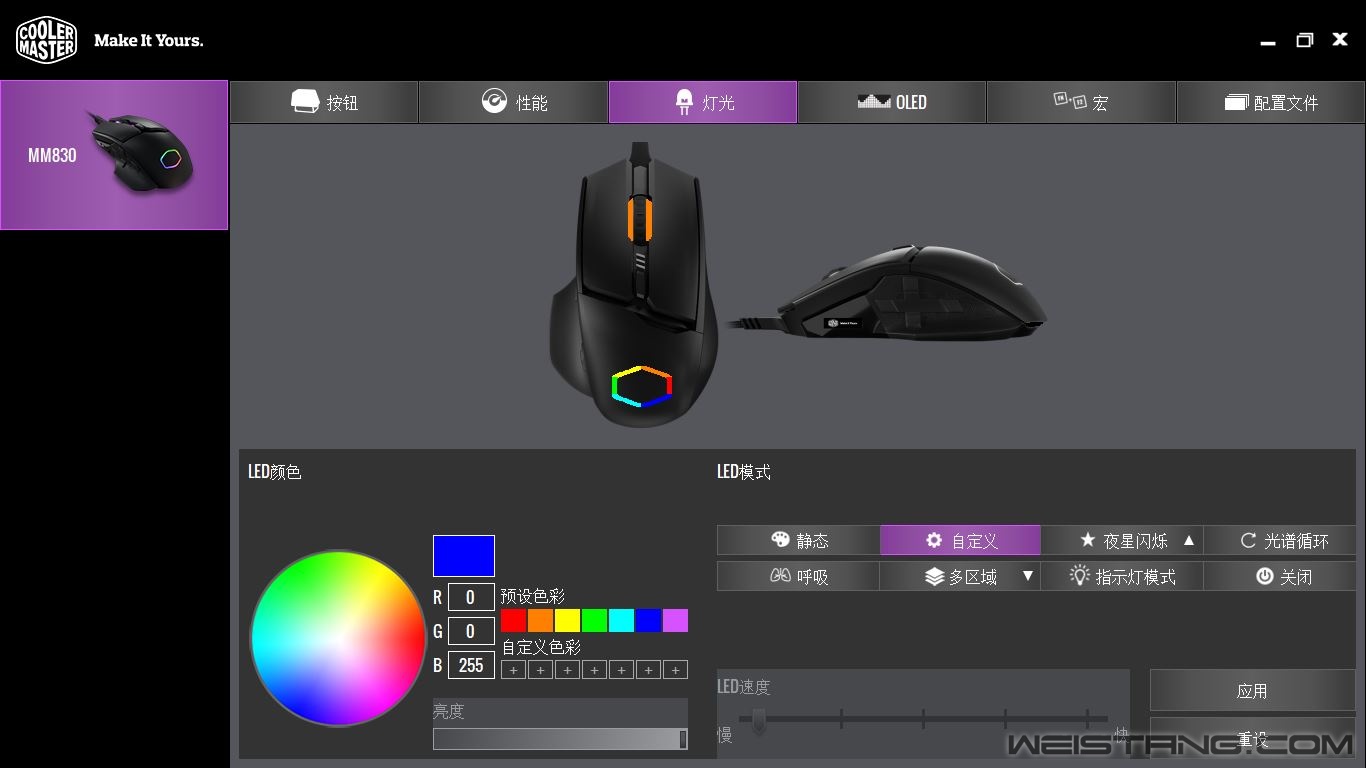Image resolution: width=1366 pixels, height=768 pixels.
Task: Restore down the window
Action: click(1304, 40)
